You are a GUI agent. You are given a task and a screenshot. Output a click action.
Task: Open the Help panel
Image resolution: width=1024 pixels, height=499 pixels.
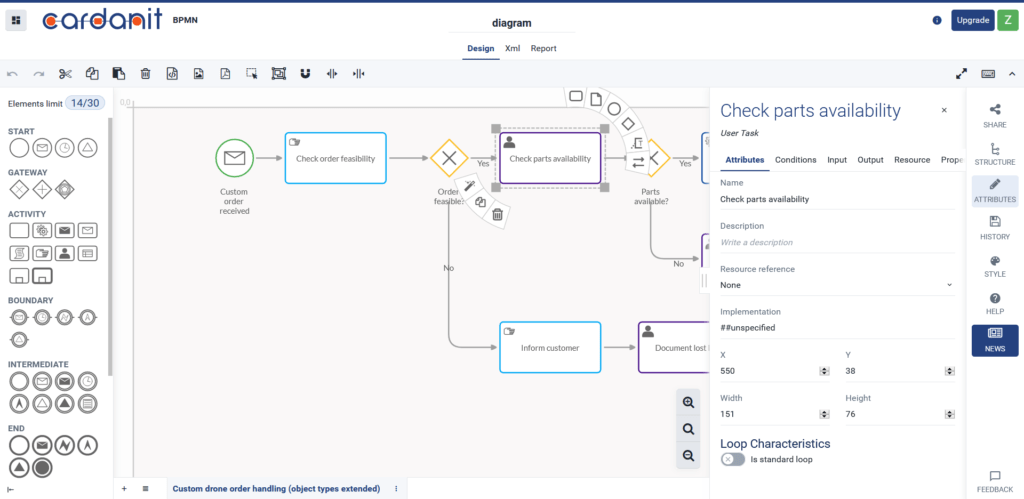click(995, 303)
